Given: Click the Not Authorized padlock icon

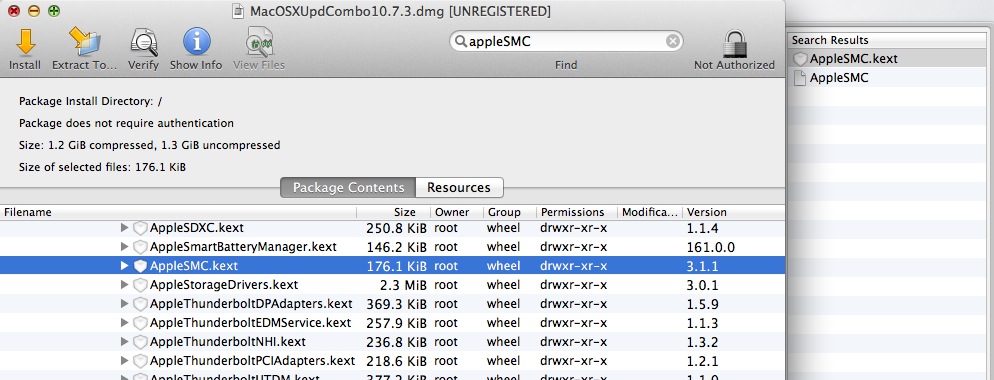Looking at the screenshot, I should pos(735,44).
